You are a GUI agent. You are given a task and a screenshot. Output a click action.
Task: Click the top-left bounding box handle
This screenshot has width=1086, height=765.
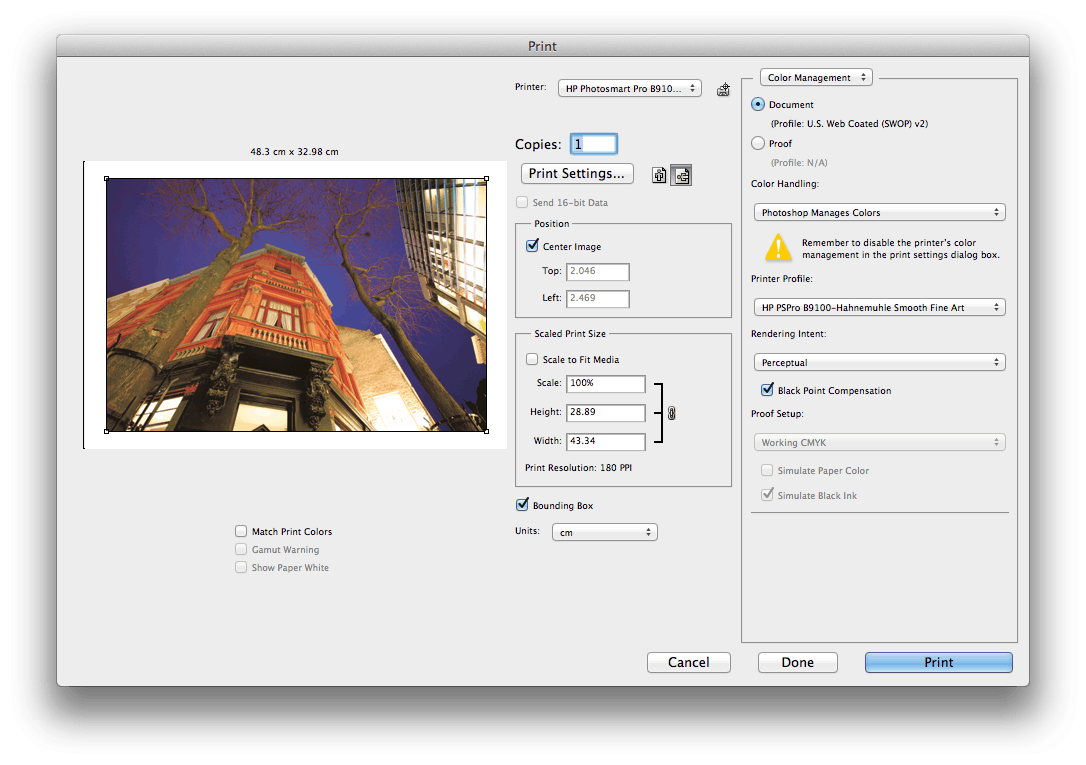(x=107, y=179)
